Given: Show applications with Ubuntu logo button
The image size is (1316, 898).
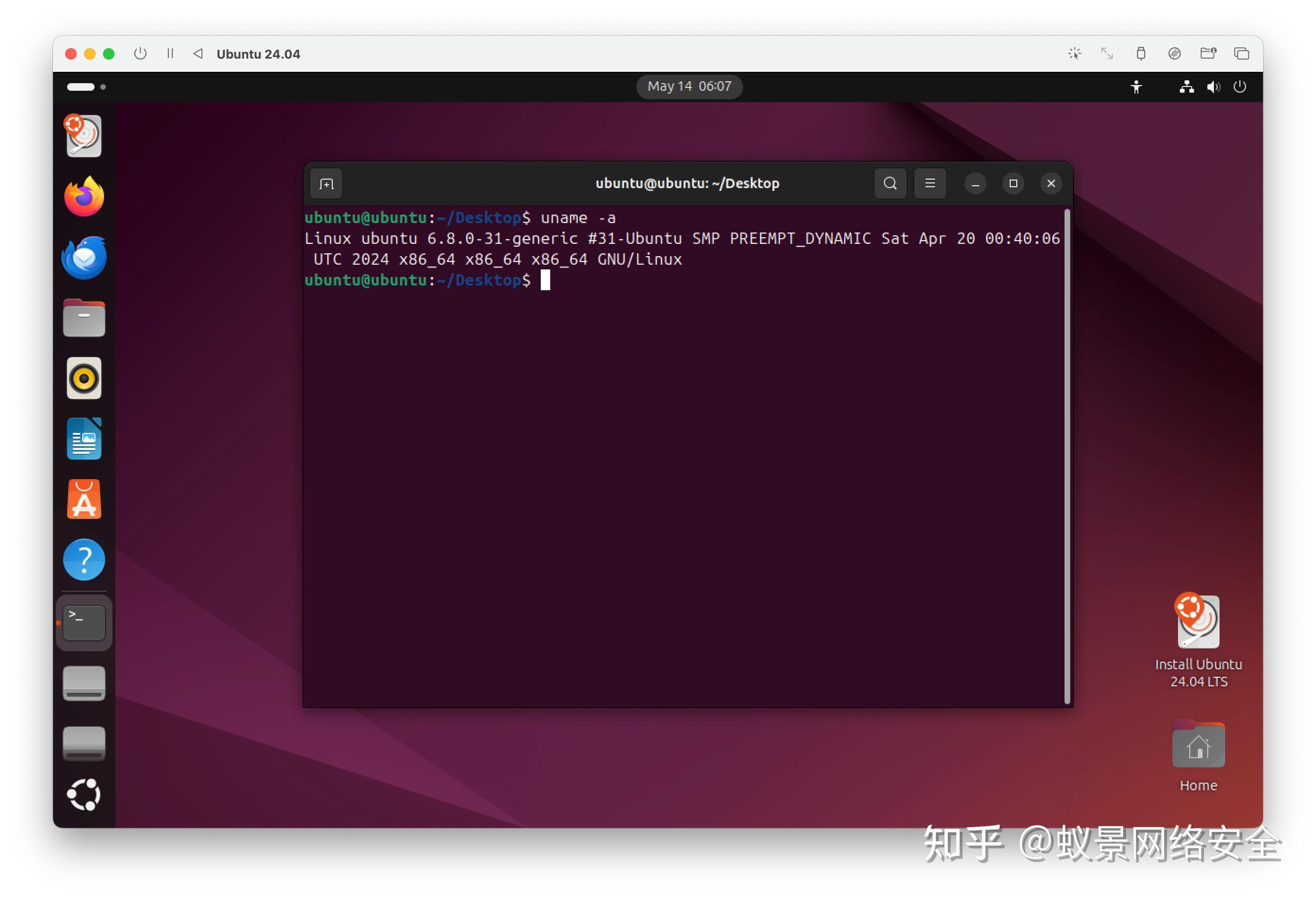Looking at the screenshot, I should [x=84, y=794].
